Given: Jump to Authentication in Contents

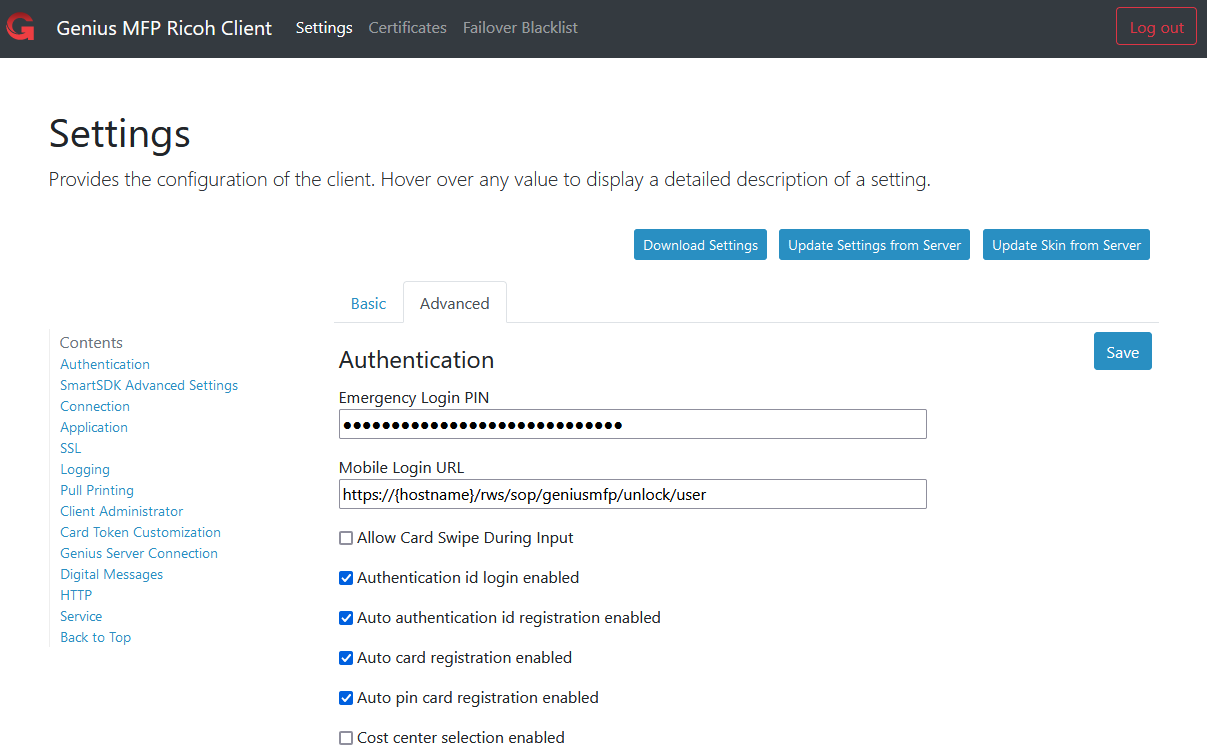Looking at the screenshot, I should coord(105,364).
